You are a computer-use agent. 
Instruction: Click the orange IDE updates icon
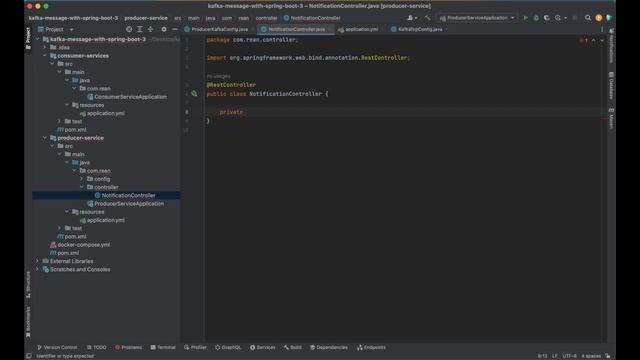tap(599, 18)
